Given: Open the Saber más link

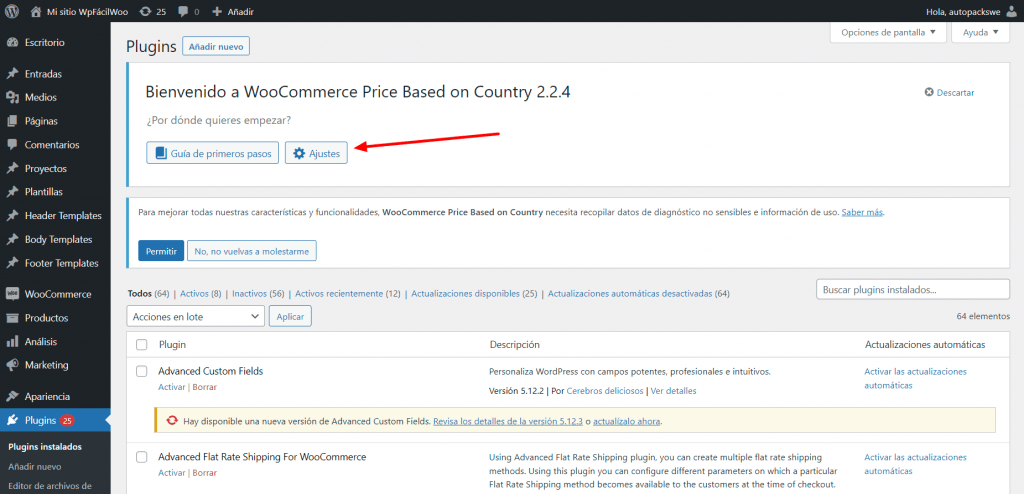Looking at the screenshot, I should point(862,212).
